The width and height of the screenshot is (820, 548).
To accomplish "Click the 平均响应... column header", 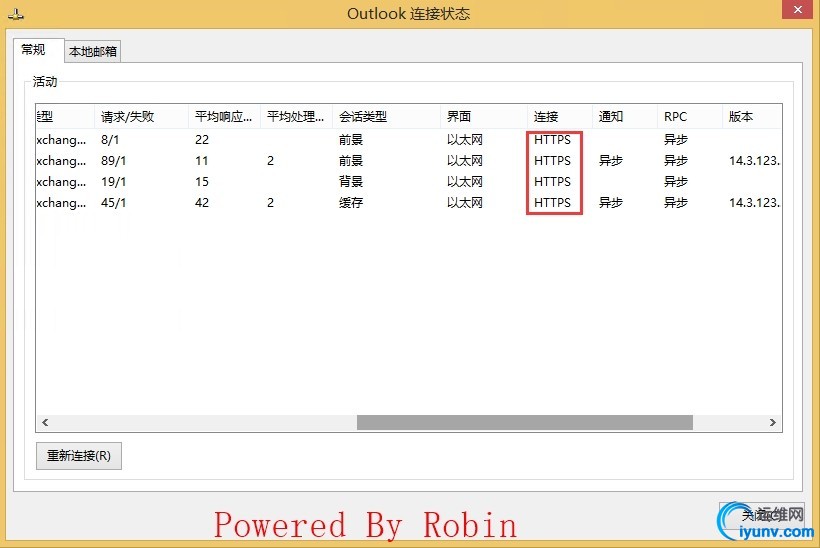I will click(x=224, y=117).
